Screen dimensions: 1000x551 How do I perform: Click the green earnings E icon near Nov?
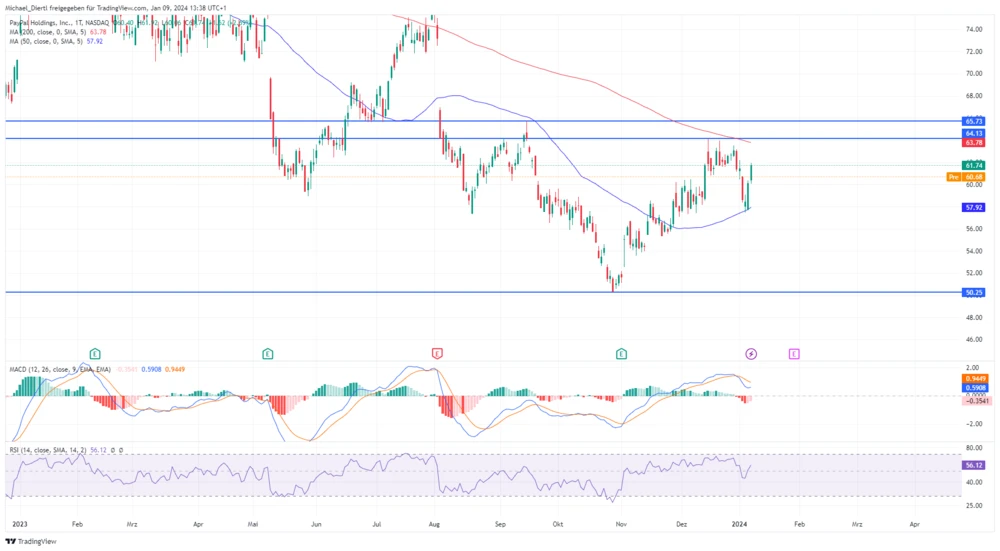click(x=621, y=353)
